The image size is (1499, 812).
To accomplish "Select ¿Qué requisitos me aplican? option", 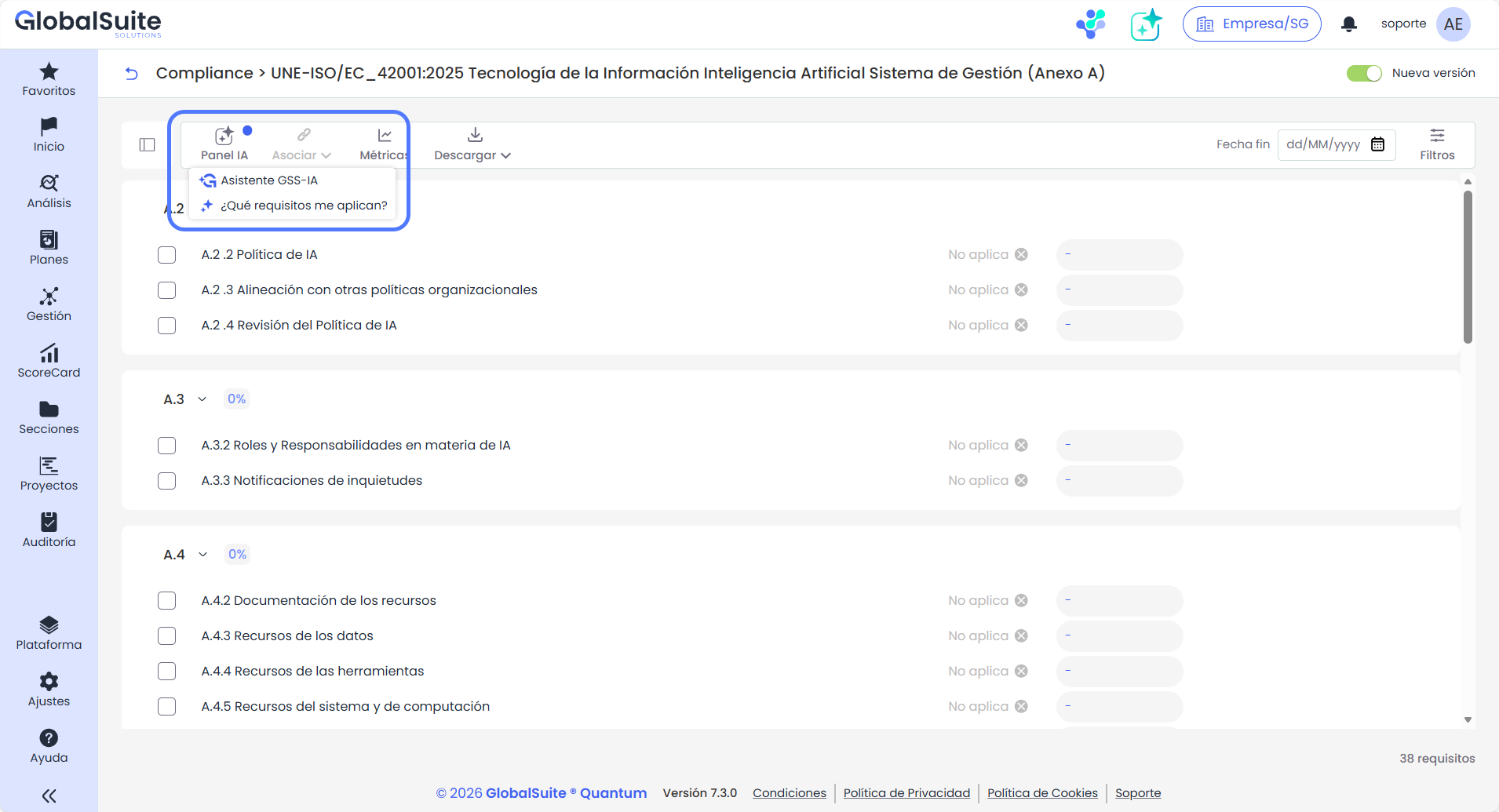I will [x=303, y=206].
